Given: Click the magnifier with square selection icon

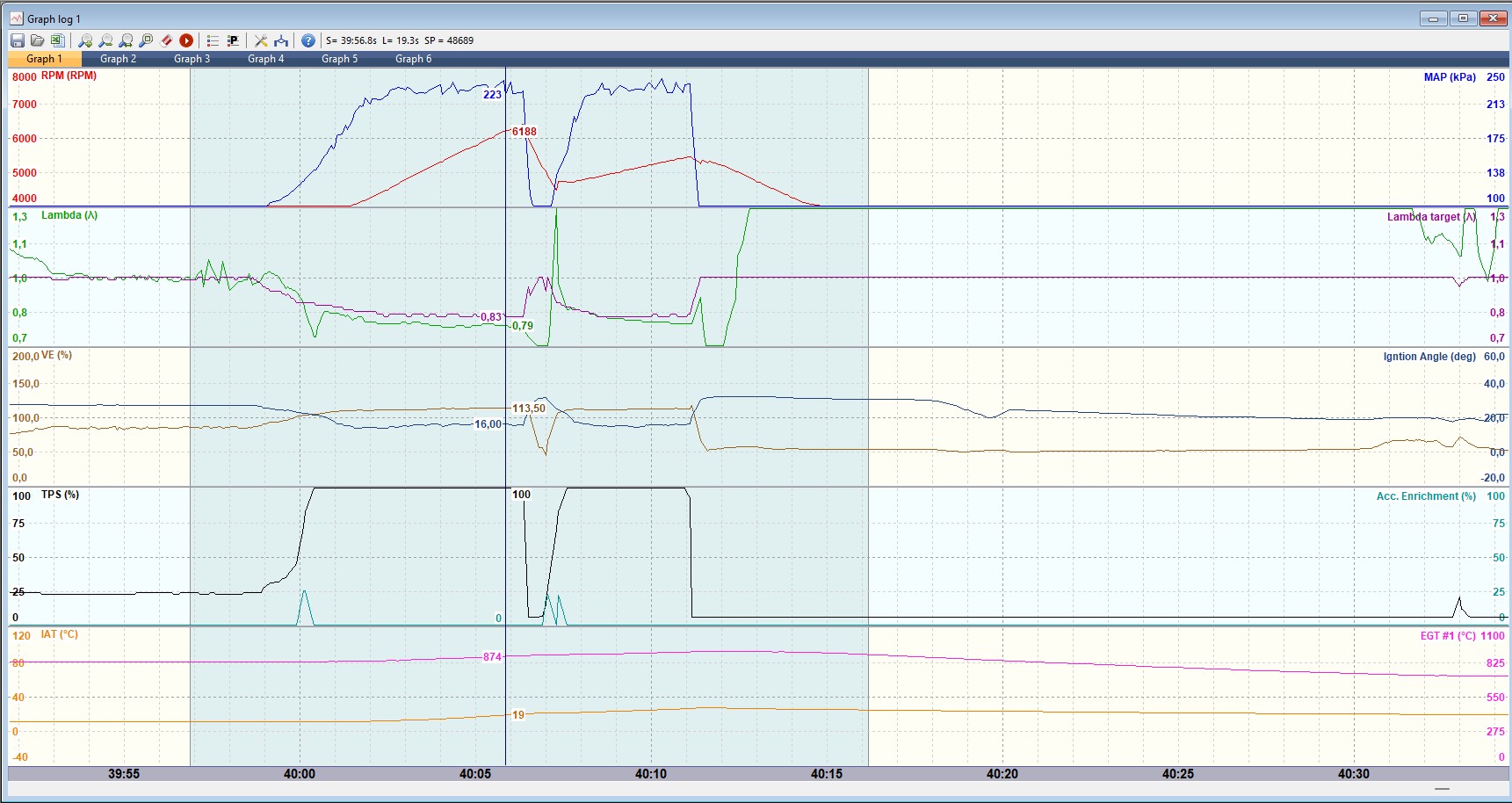Looking at the screenshot, I should pyautogui.click(x=146, y=40).
